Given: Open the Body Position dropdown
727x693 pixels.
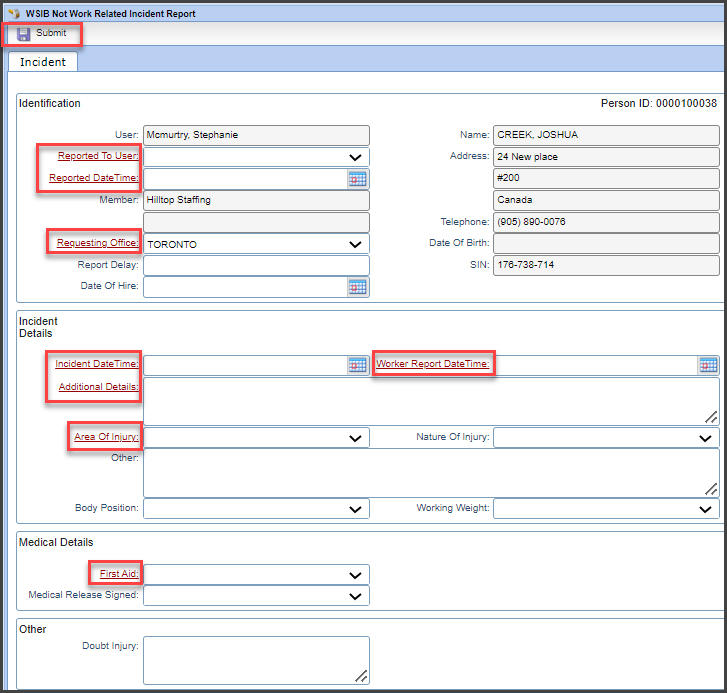Looking at the screenshot, I should pyautogui.click(x=355, y=509).
